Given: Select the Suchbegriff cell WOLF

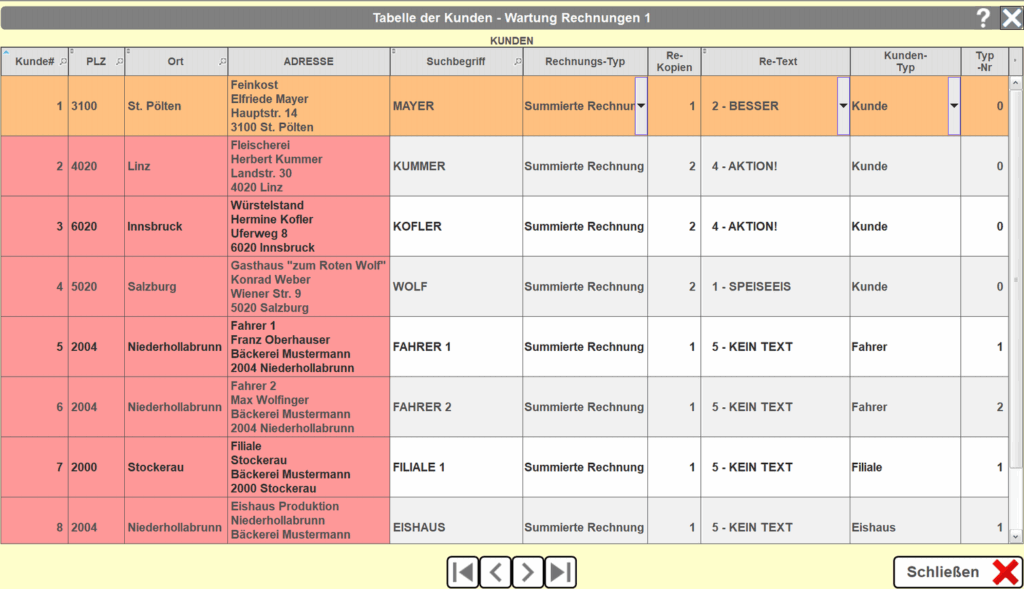Looking at the screenshot, I should (x=456, y=286).
